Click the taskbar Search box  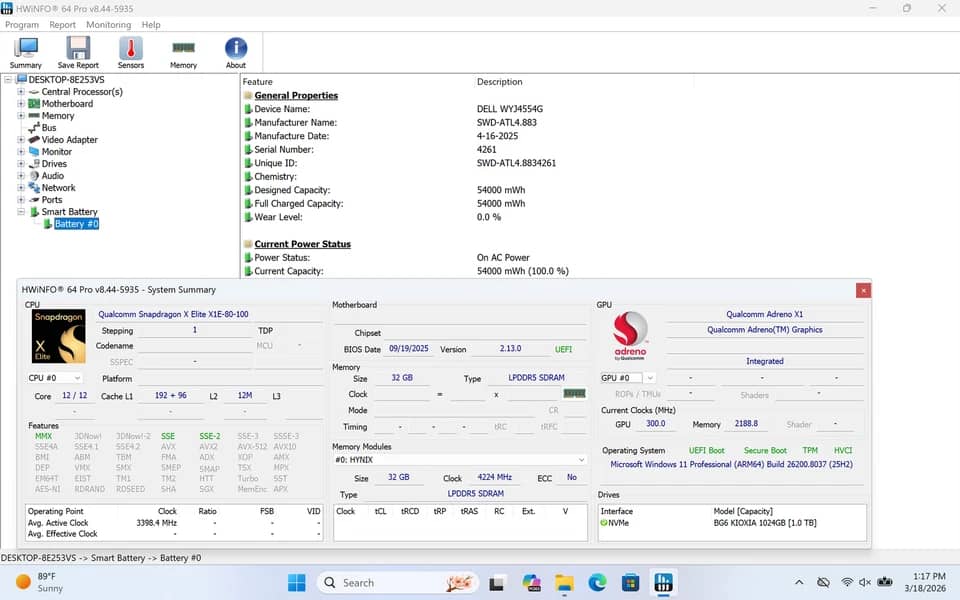[397, 583]
